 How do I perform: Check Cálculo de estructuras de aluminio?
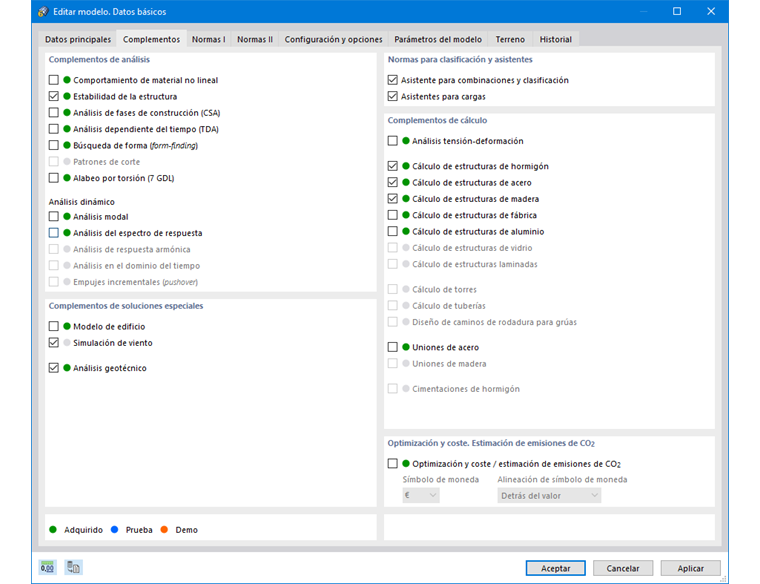point(393,232)
